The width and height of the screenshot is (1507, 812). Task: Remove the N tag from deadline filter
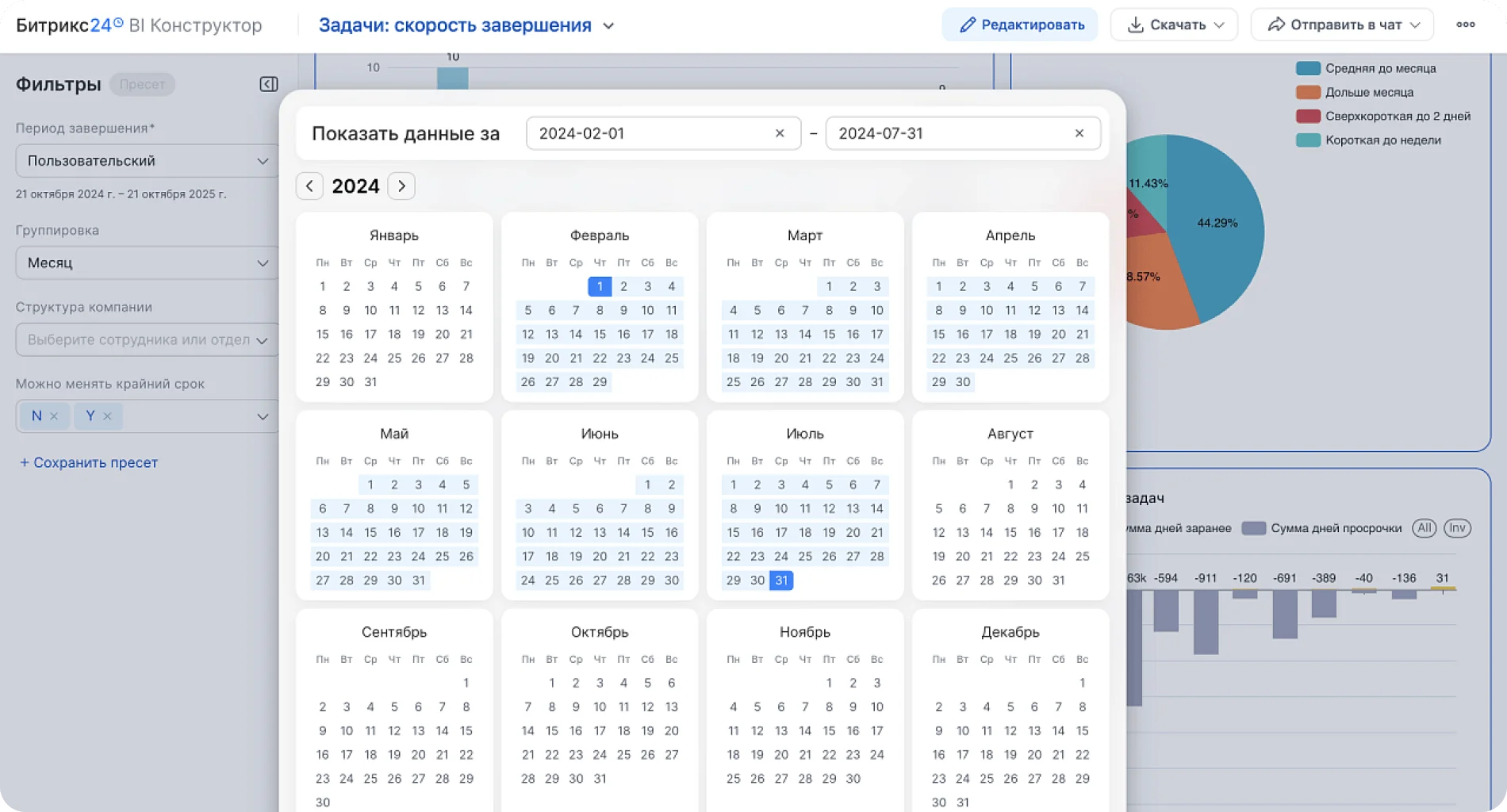coord(54,416)
